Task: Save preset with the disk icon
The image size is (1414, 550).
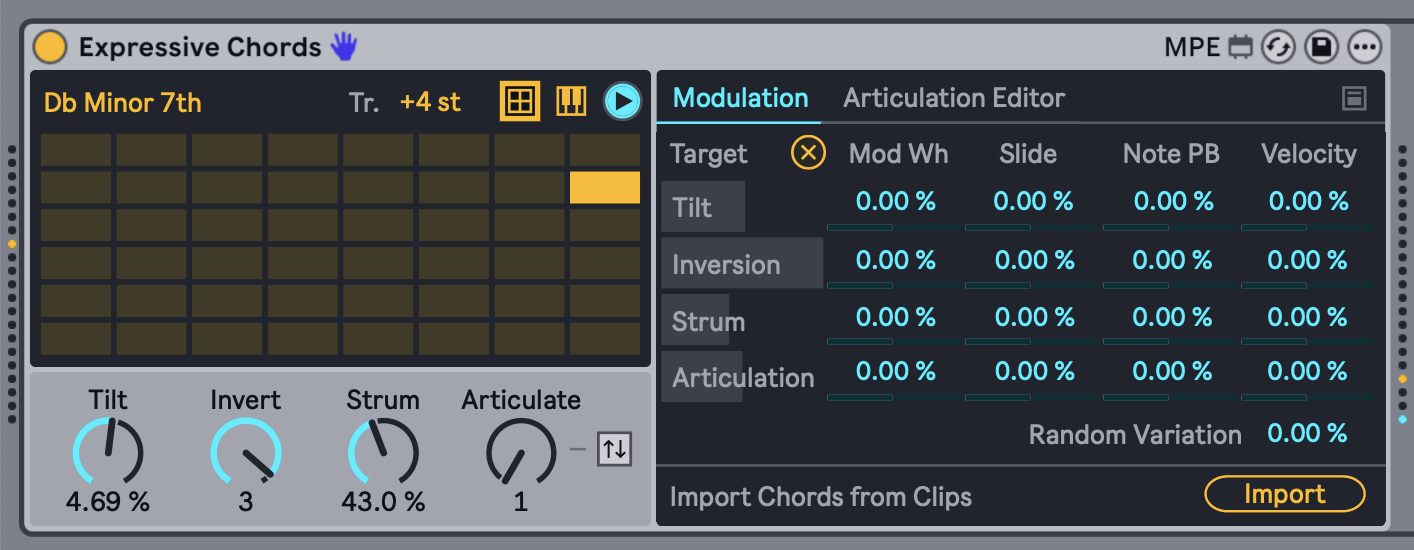Action: point(1321,47)
